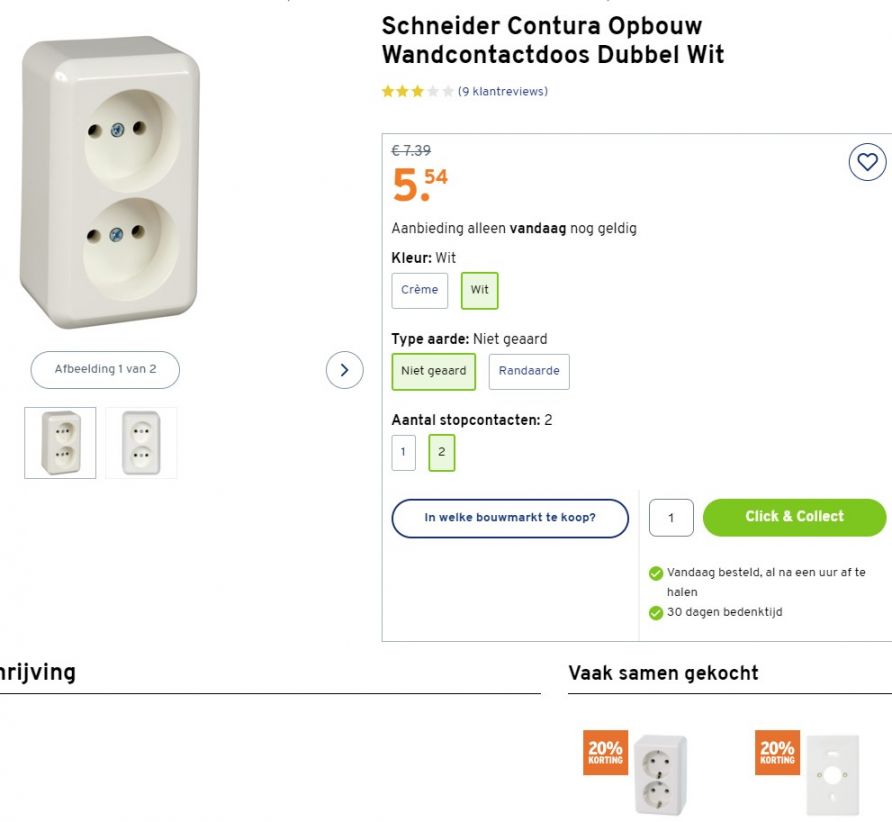Choose Randaarde earth type
This screenshot has height=822, width=892.
pos(529,371)
